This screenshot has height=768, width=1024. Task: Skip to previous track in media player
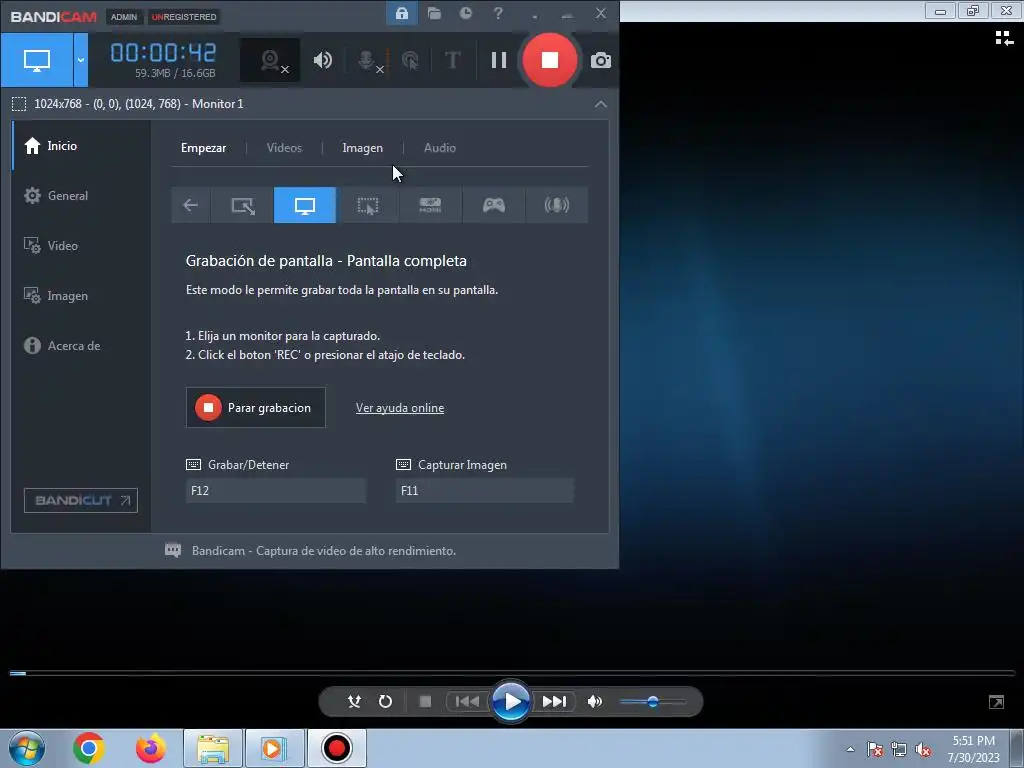coord(467,701)
